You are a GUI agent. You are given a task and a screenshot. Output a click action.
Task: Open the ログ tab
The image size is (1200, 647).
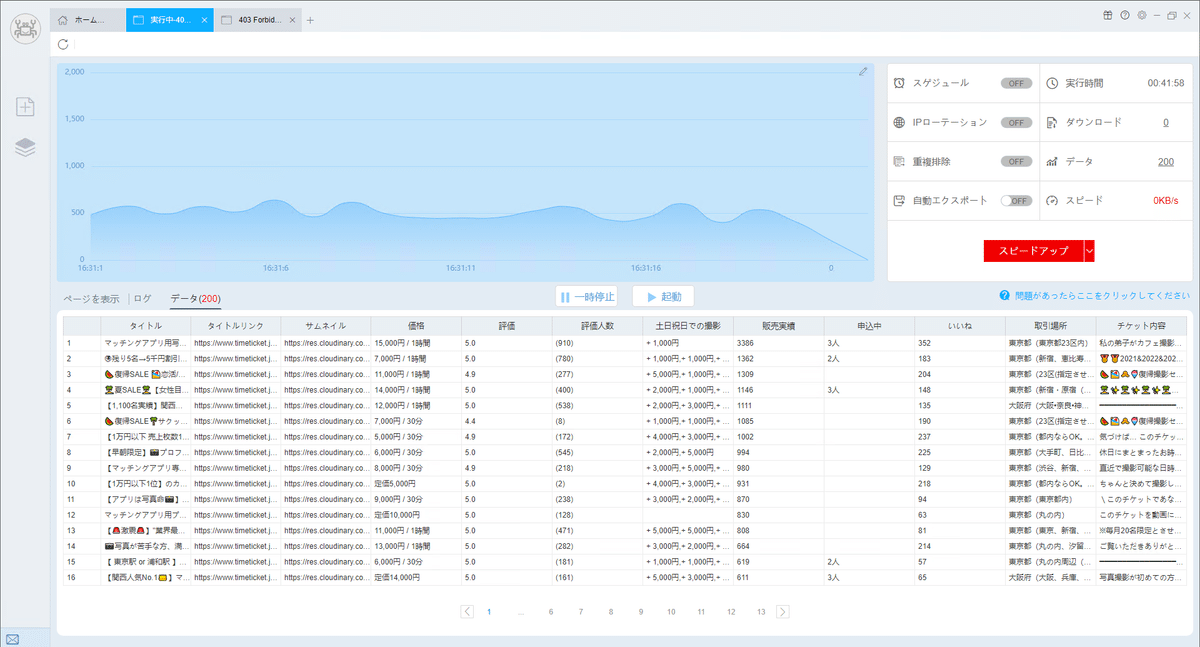(143, 298)
